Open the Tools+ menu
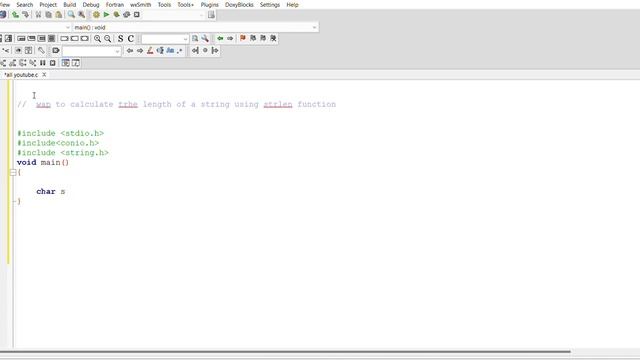 185,4
